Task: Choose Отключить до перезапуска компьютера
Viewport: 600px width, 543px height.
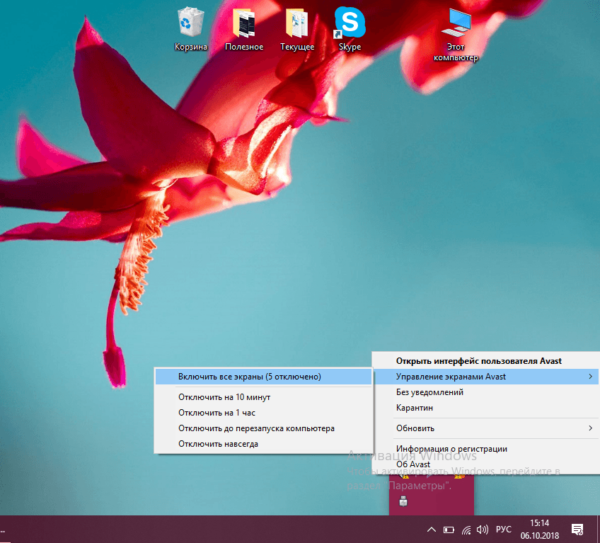Action: tap(263, 429)
